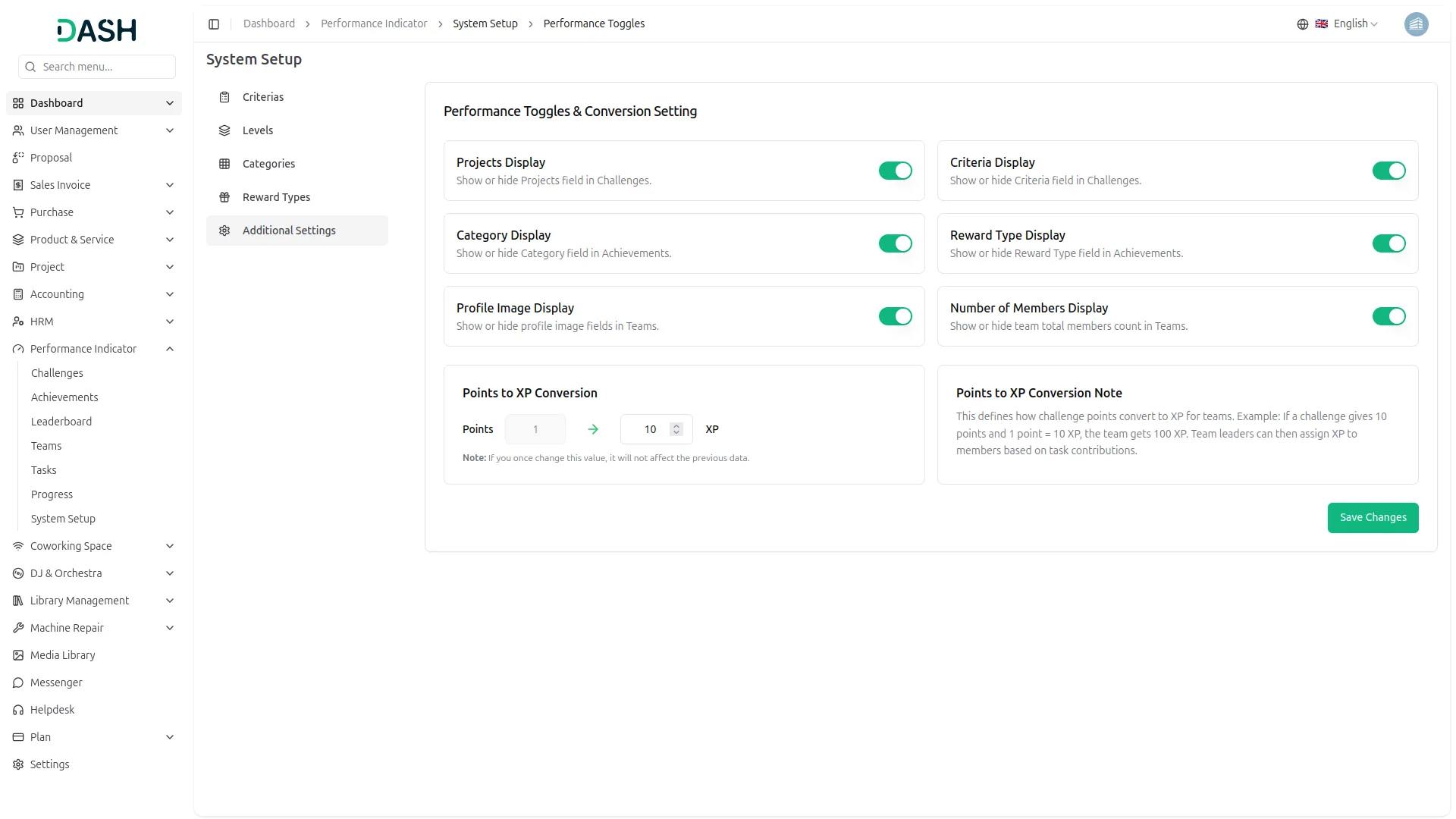Click the sidebar collapse panel icon

coord(214,24)
